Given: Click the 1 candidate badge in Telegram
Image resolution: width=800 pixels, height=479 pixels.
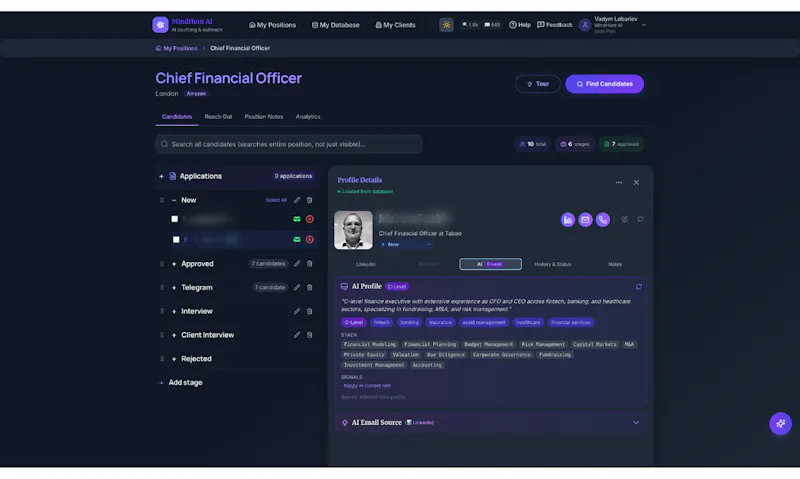Looking at the screenshot, I should tap(270, 287).
